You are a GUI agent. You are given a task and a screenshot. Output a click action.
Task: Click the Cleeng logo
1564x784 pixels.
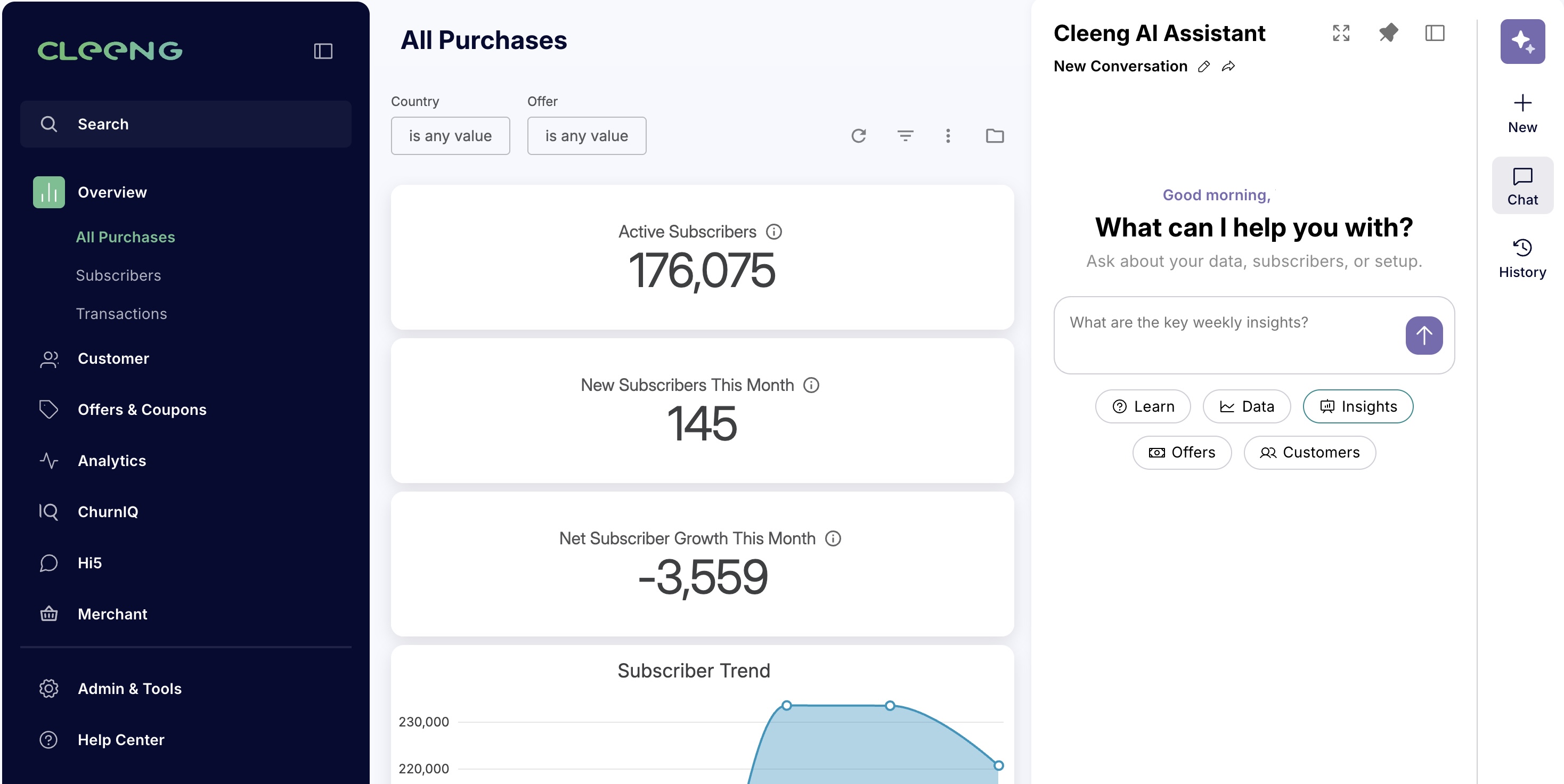(x=110, y=51)
